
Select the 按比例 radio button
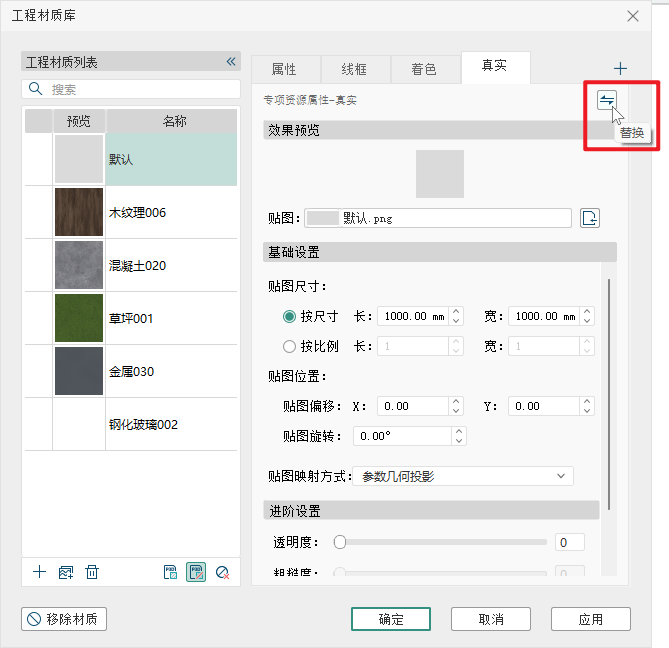pos(290,346)
